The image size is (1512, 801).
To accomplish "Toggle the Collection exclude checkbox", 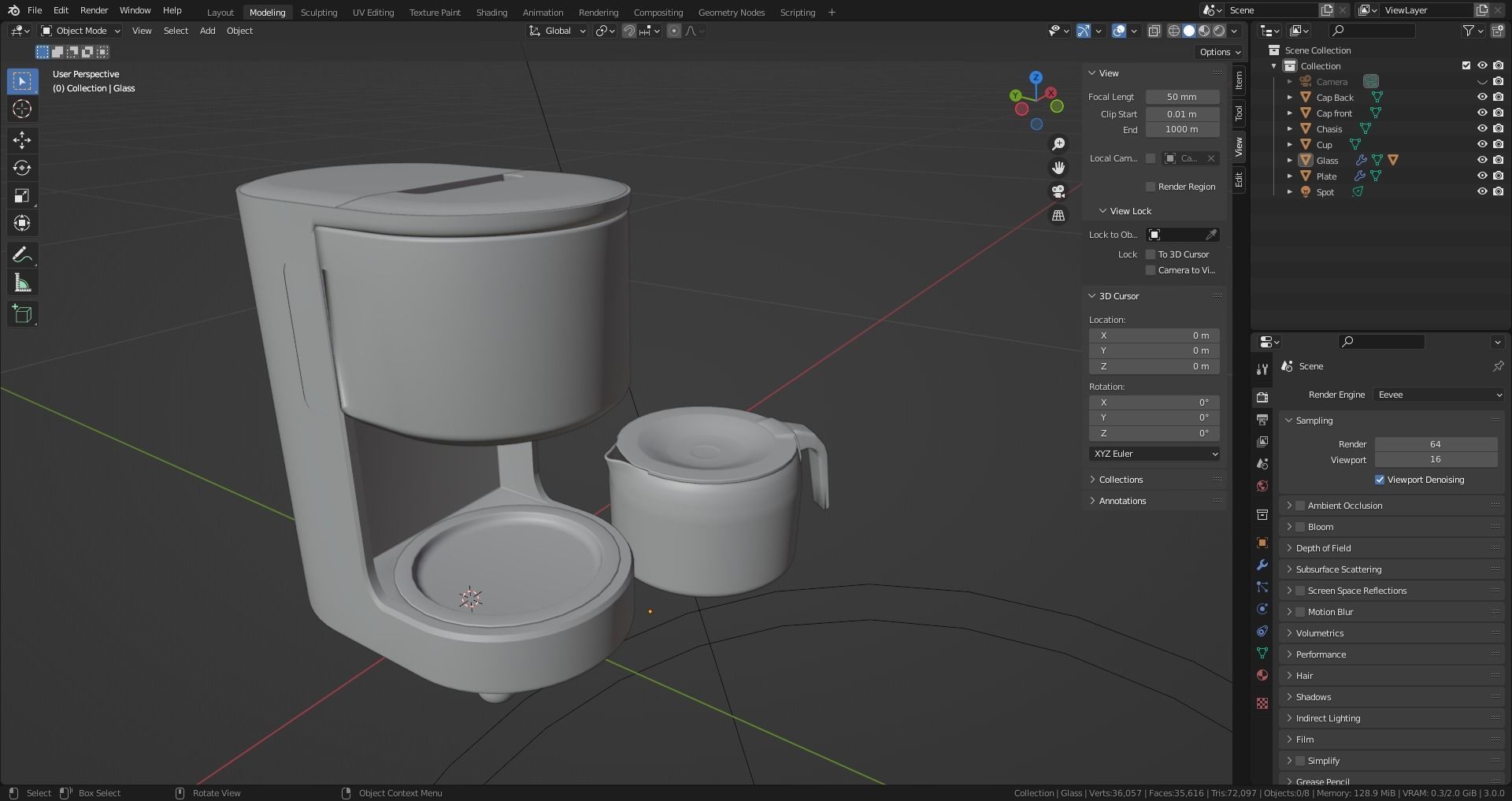I will click(1466, 65).
